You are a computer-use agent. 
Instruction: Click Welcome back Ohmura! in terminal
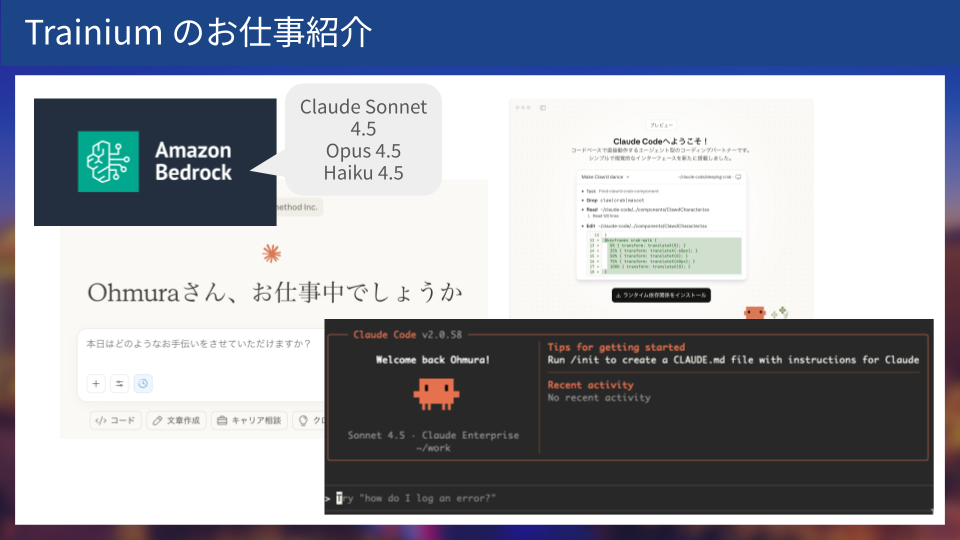[433, 359]
